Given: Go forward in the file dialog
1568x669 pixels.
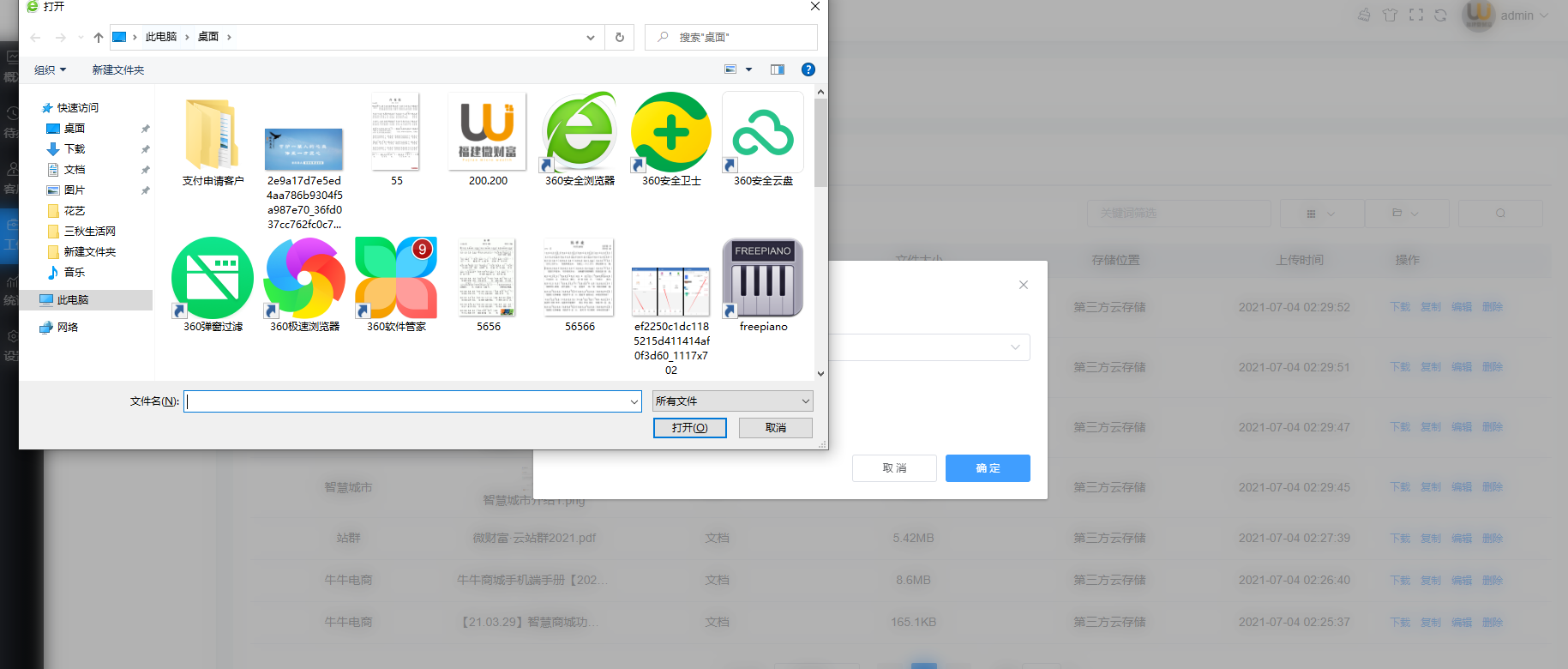Looking at the screenshot, I should tap(61, 37).
